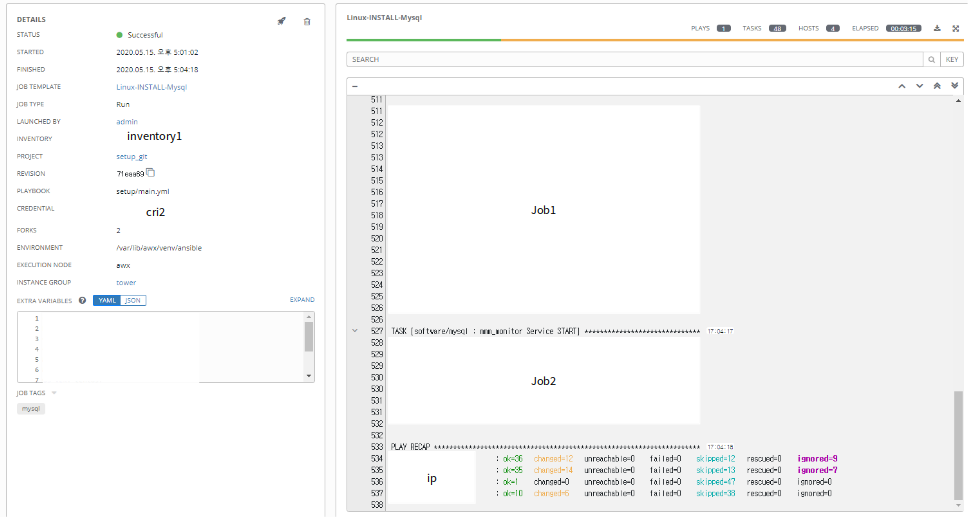Click the ignored=9 recap value

(x=817, y=458)
